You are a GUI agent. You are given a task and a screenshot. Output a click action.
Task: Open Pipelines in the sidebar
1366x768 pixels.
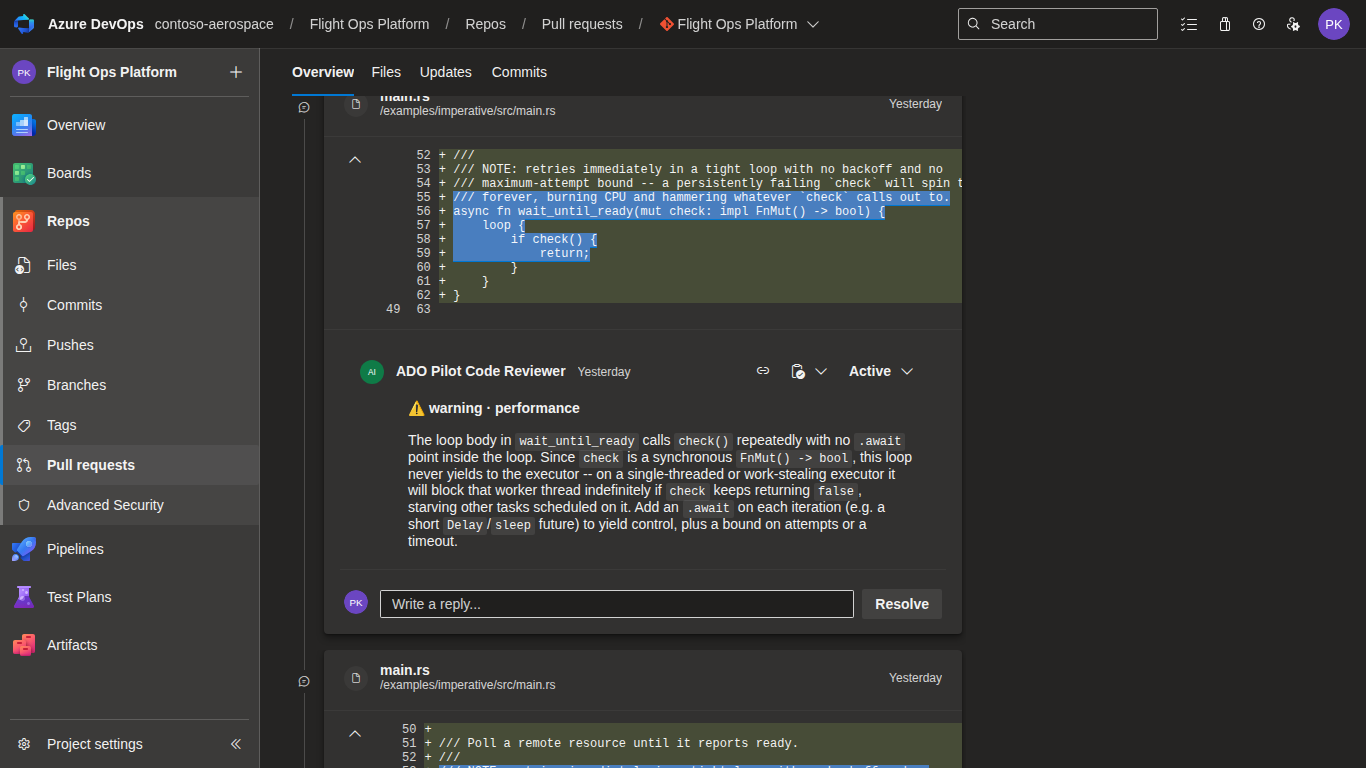pyautogui.click(x=130, y=549)
